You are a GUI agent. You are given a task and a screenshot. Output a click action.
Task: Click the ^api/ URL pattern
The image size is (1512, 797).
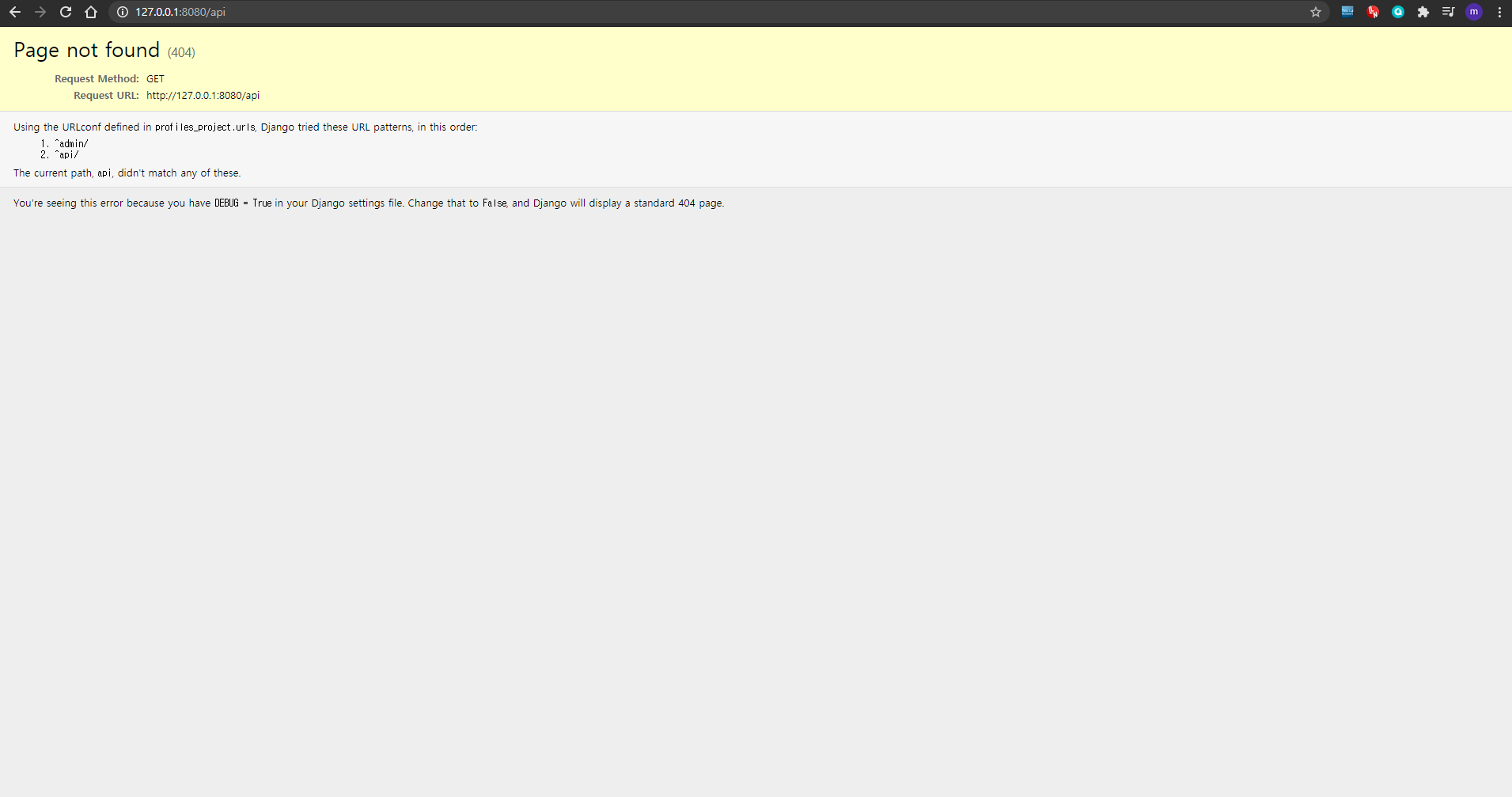tap(66, 155)
